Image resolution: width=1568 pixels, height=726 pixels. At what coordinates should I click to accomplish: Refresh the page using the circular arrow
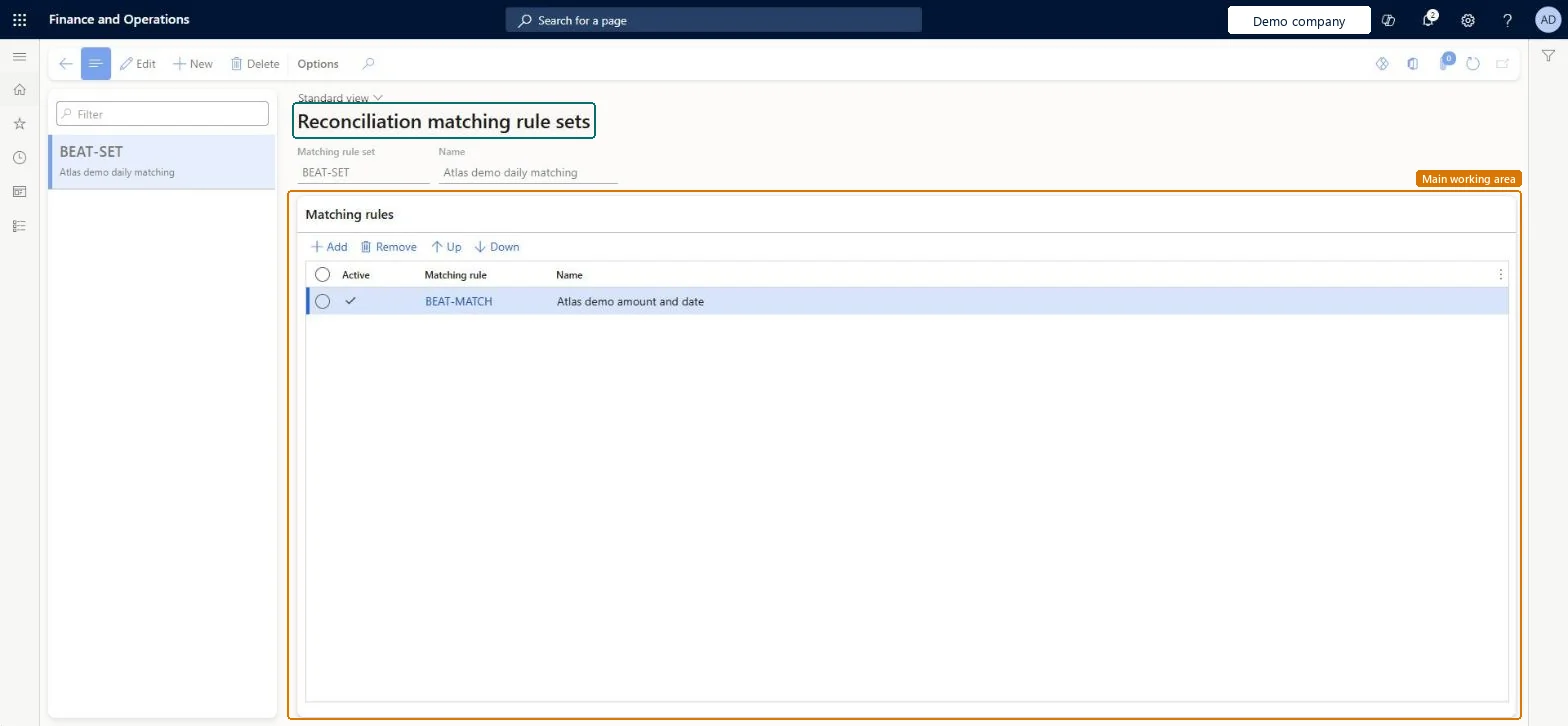tap(1472, 64)
